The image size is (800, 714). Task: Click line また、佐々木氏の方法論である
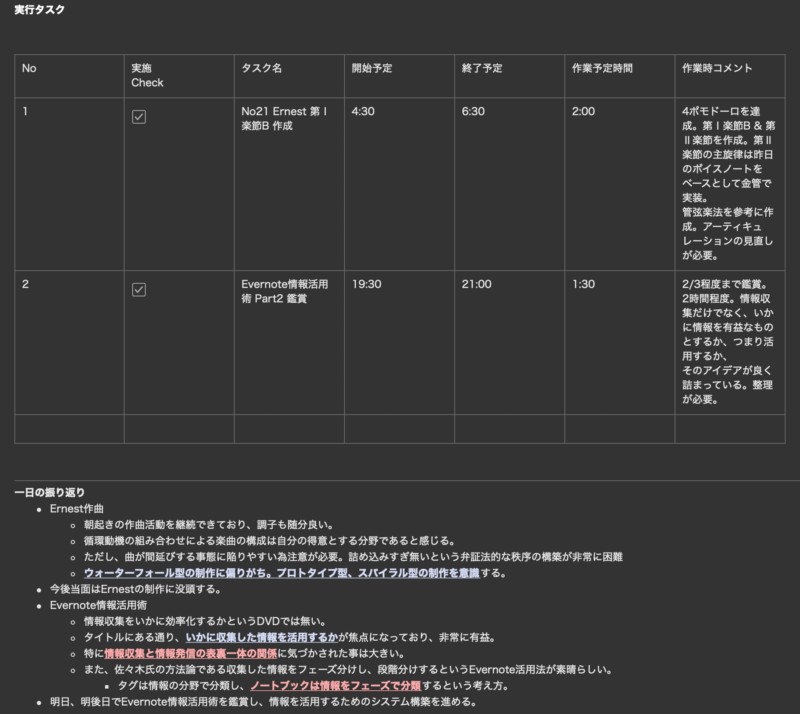(348, 670)
